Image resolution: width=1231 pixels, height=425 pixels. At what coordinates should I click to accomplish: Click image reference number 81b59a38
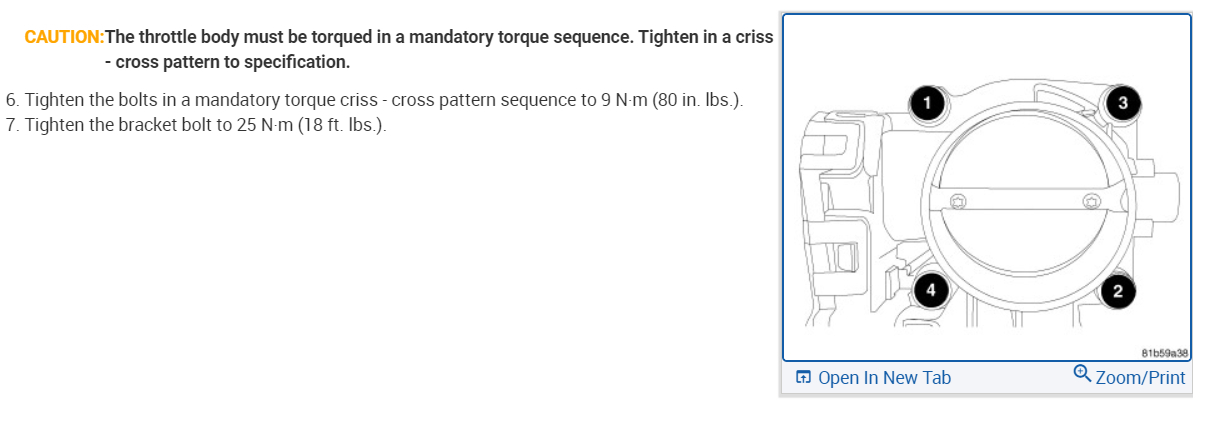[x=1164, y=352]
